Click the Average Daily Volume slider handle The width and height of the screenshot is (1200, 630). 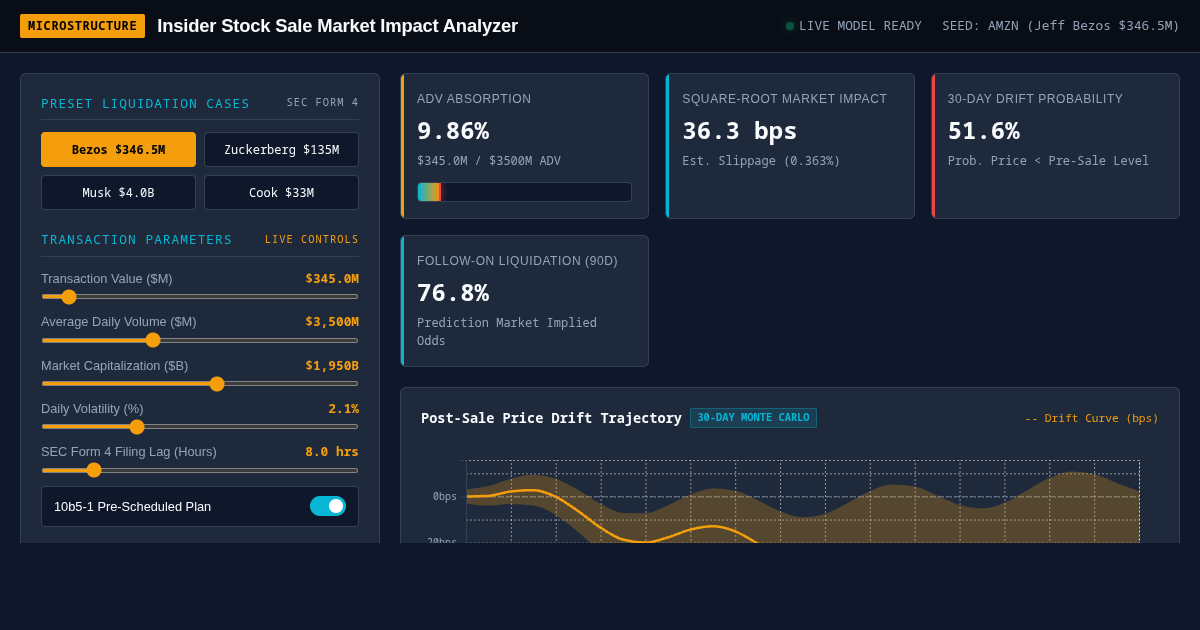click(x=153, y=340)
